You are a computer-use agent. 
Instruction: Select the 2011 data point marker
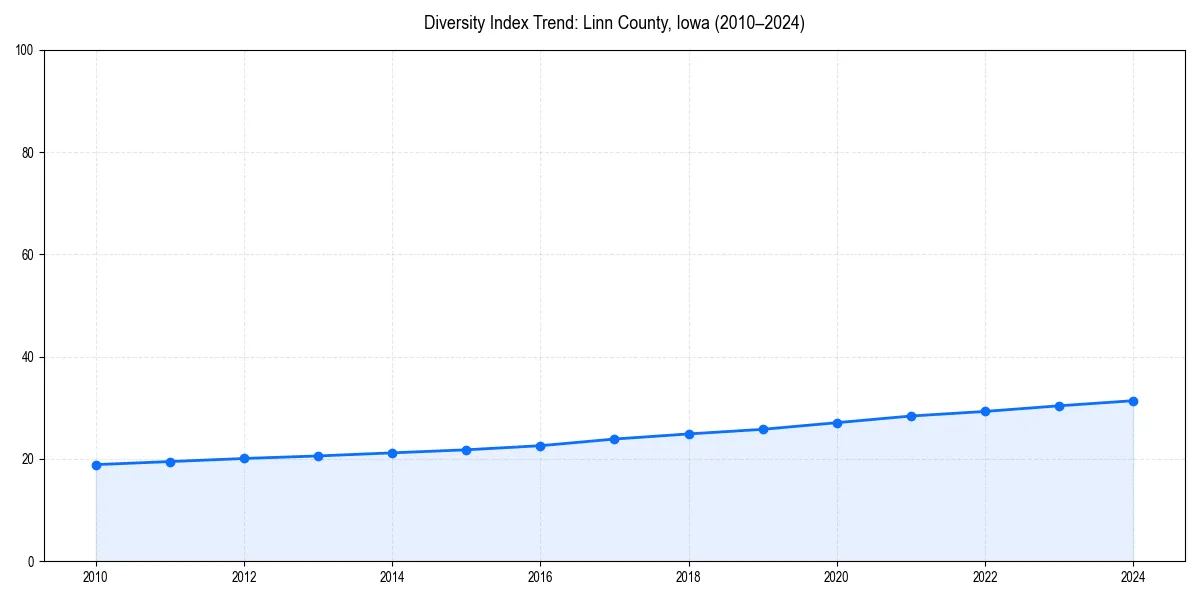170,463
